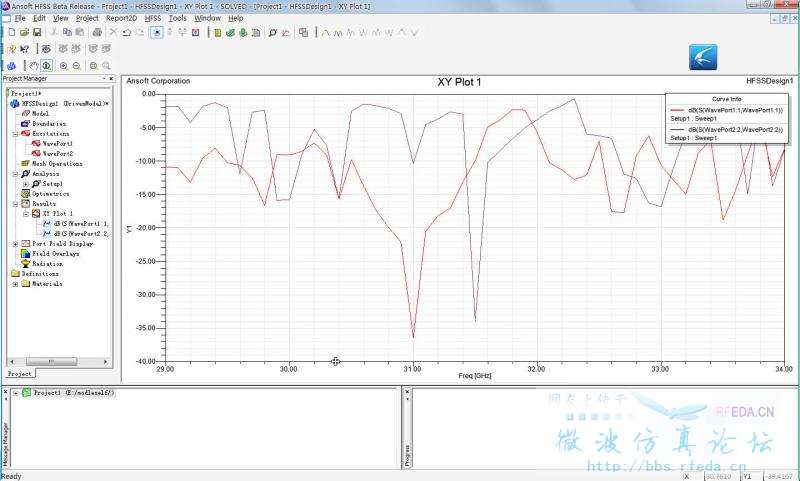Click the highlighted select-mode toolbar icon
This screenshot has height=481, width=800.
pos(157,32)
